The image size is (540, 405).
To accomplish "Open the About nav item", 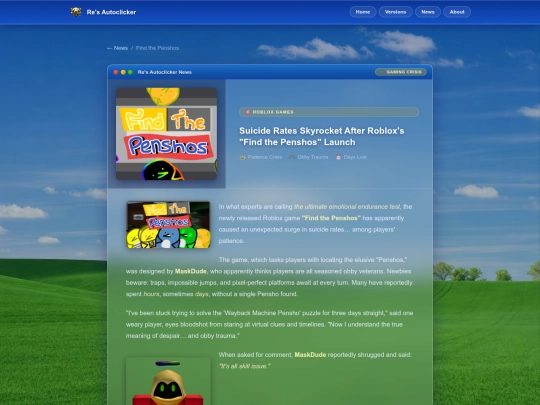I will click(x=457, y=12).
